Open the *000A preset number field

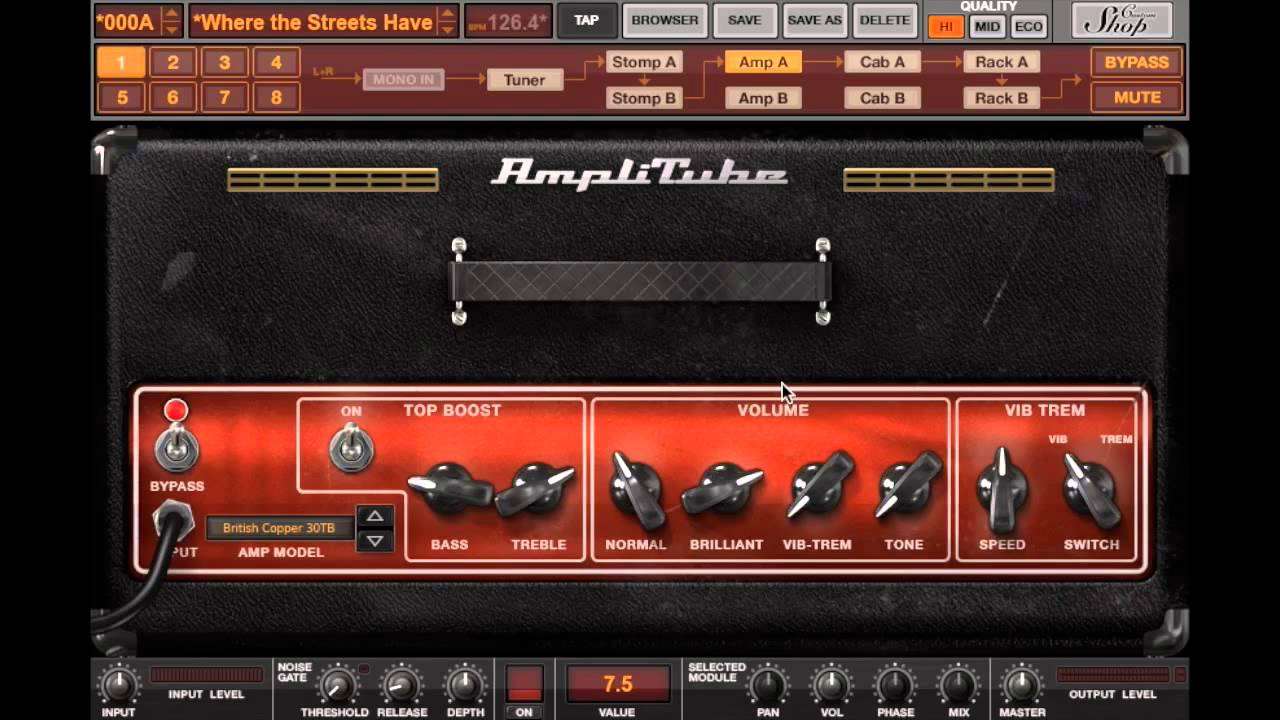pyautogui.click(x=127, y=21)
